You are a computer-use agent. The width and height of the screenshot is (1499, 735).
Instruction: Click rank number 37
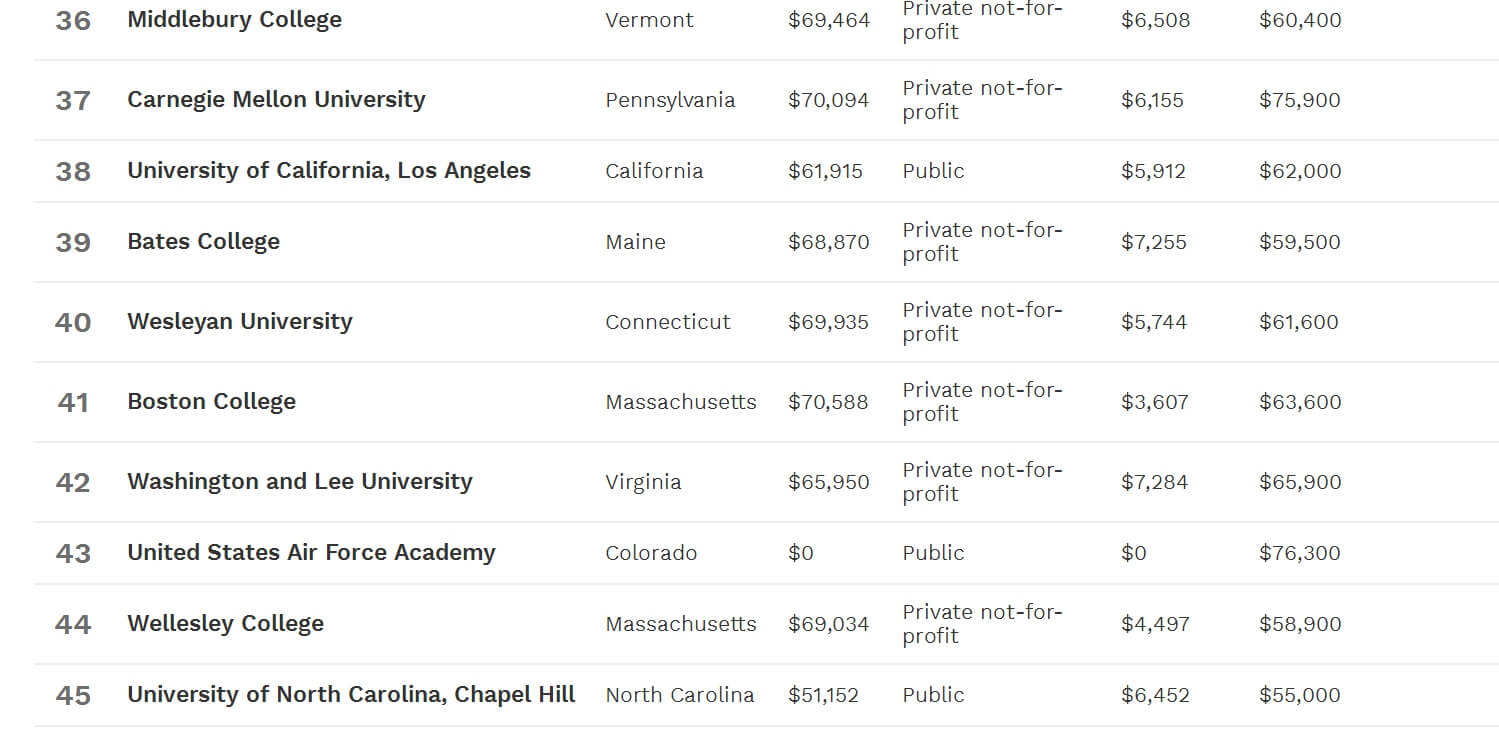(x=73, y=100)
